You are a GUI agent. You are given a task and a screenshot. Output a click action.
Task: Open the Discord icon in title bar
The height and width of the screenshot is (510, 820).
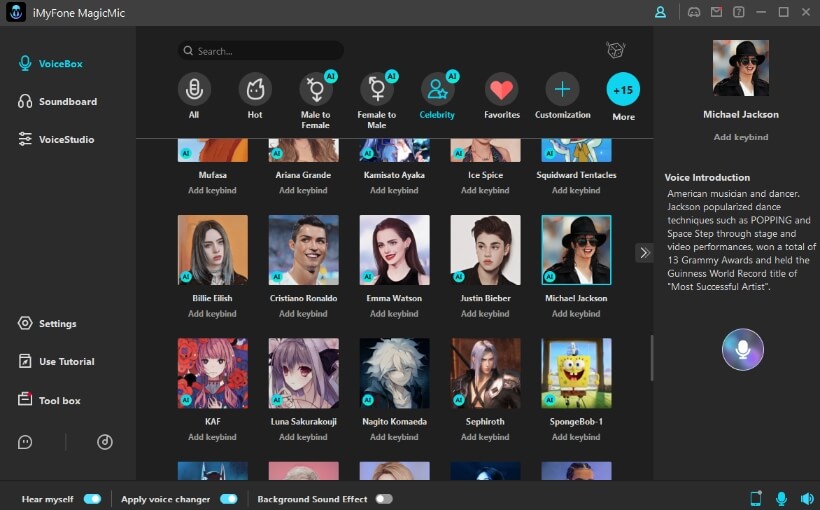694,12
